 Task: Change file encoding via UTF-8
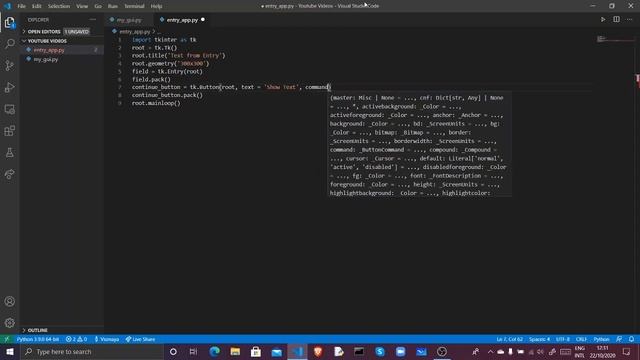tap(562, 339)
